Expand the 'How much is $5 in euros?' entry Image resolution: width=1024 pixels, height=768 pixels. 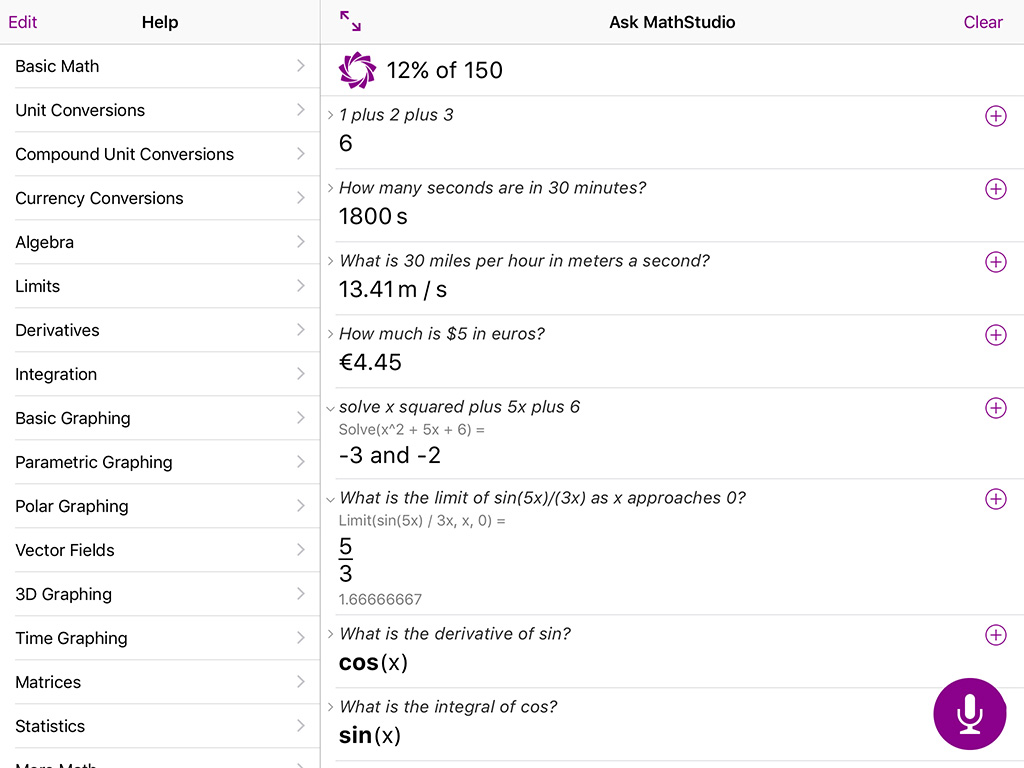pyautogui.click(x=330, y=334)
